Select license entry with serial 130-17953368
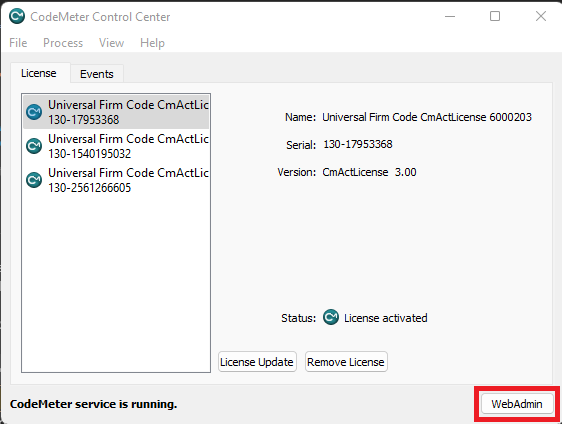Image resolution: width=562 pixels, height=424 pixels. coord(116,112)
